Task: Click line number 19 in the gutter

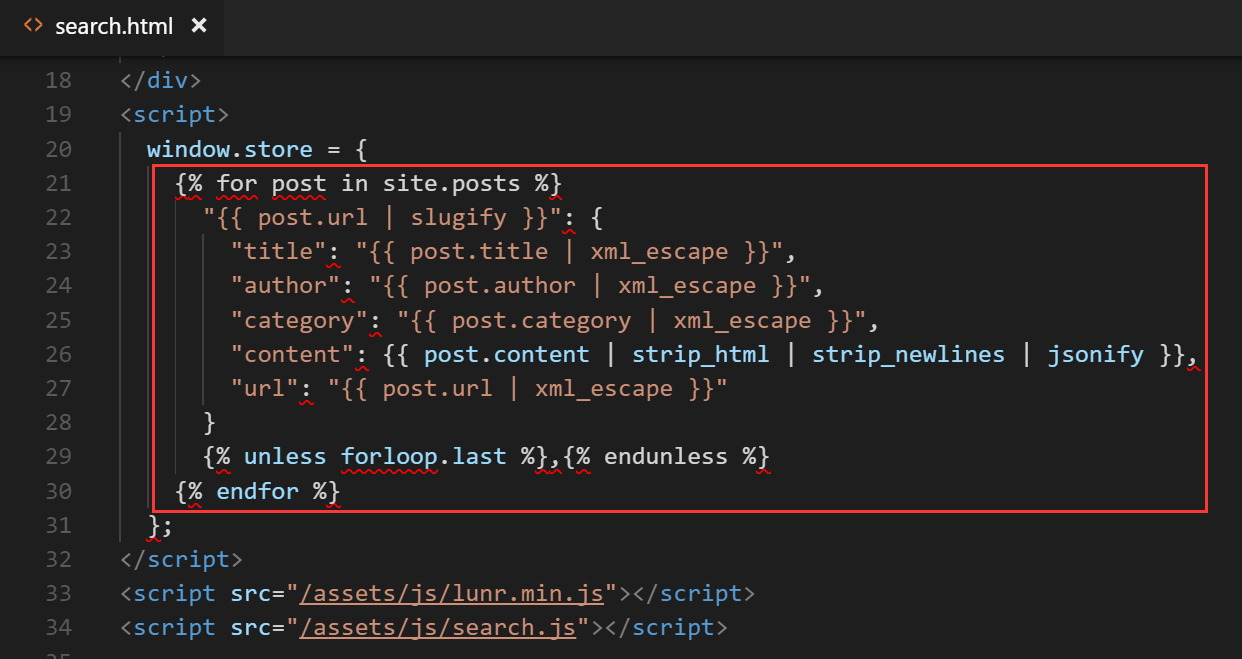Action: pyautogui.click(x=58, y=115)
